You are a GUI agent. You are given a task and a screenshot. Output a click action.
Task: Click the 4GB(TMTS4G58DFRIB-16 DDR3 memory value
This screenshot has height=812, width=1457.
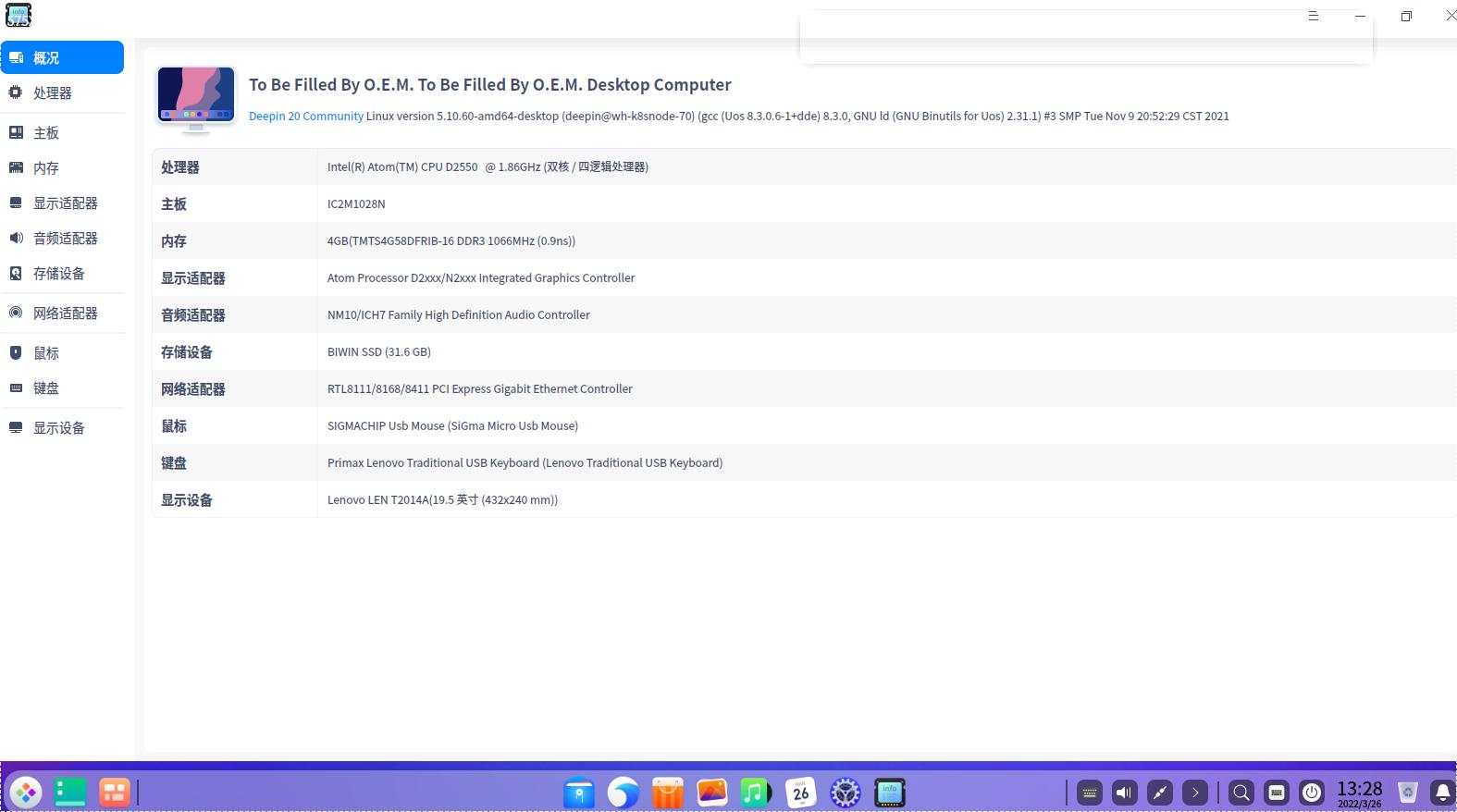coord(451,240)
